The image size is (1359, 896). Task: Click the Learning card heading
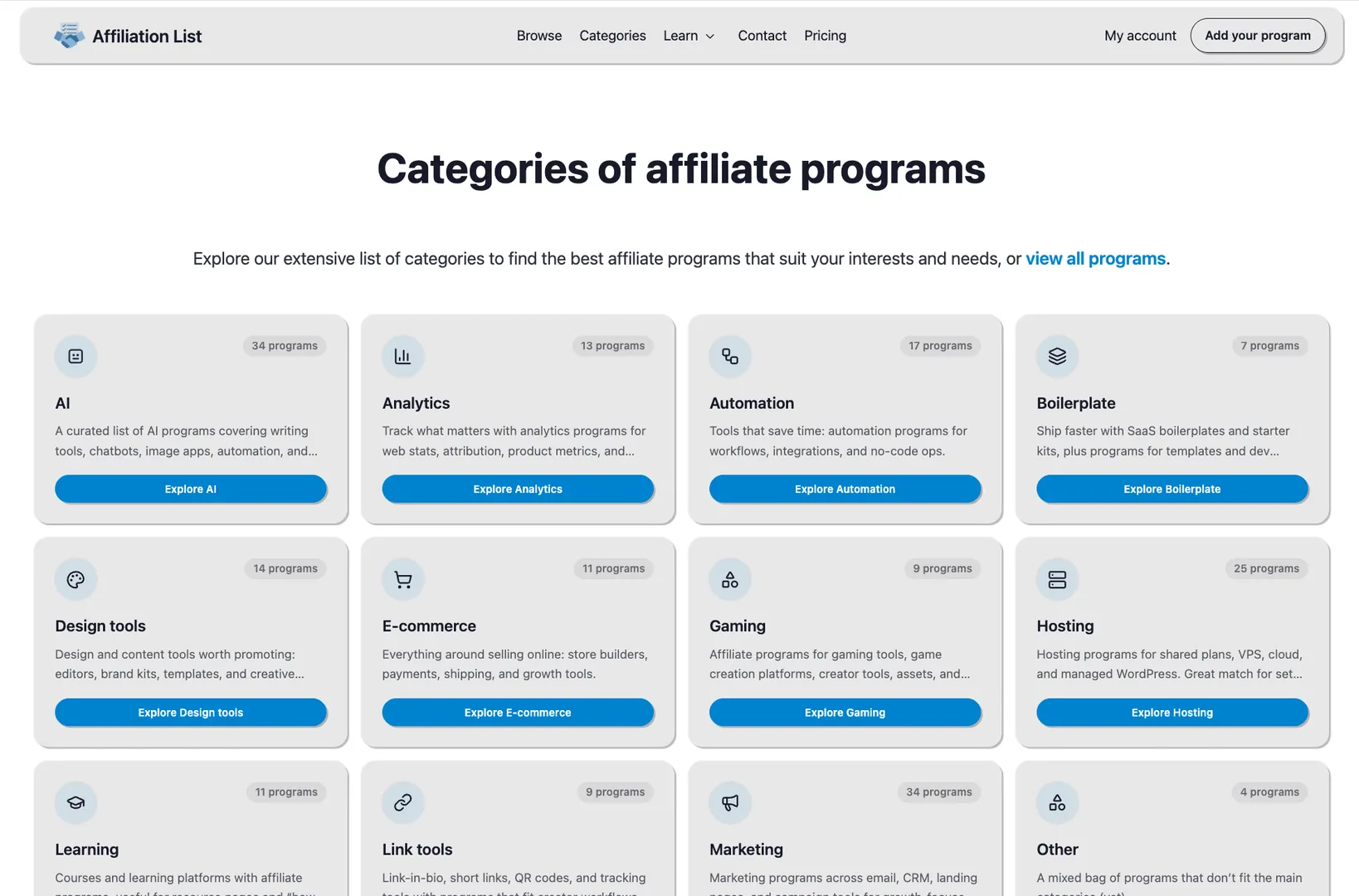86,850
